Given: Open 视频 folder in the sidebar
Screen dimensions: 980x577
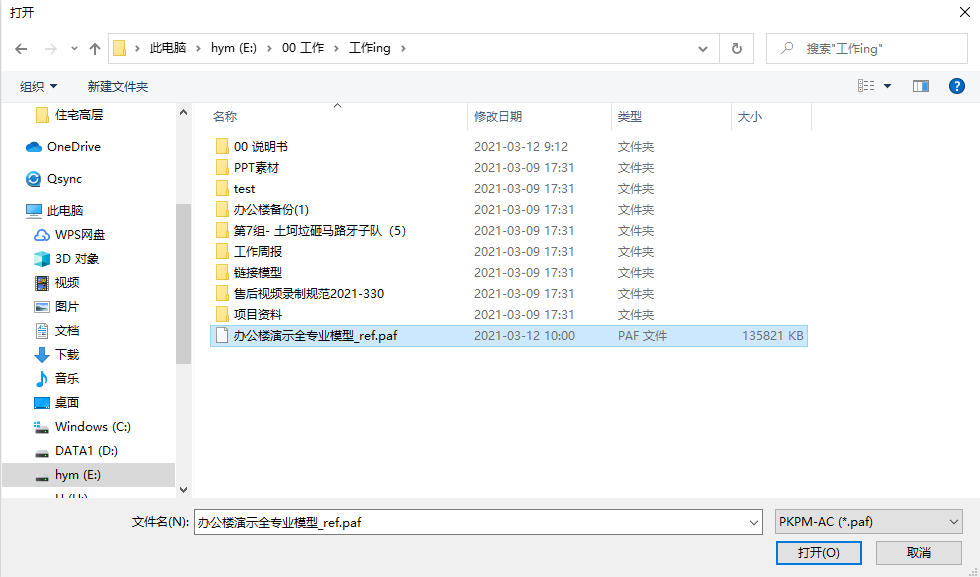Looking at the screenshot, I should tap(56, 283).
